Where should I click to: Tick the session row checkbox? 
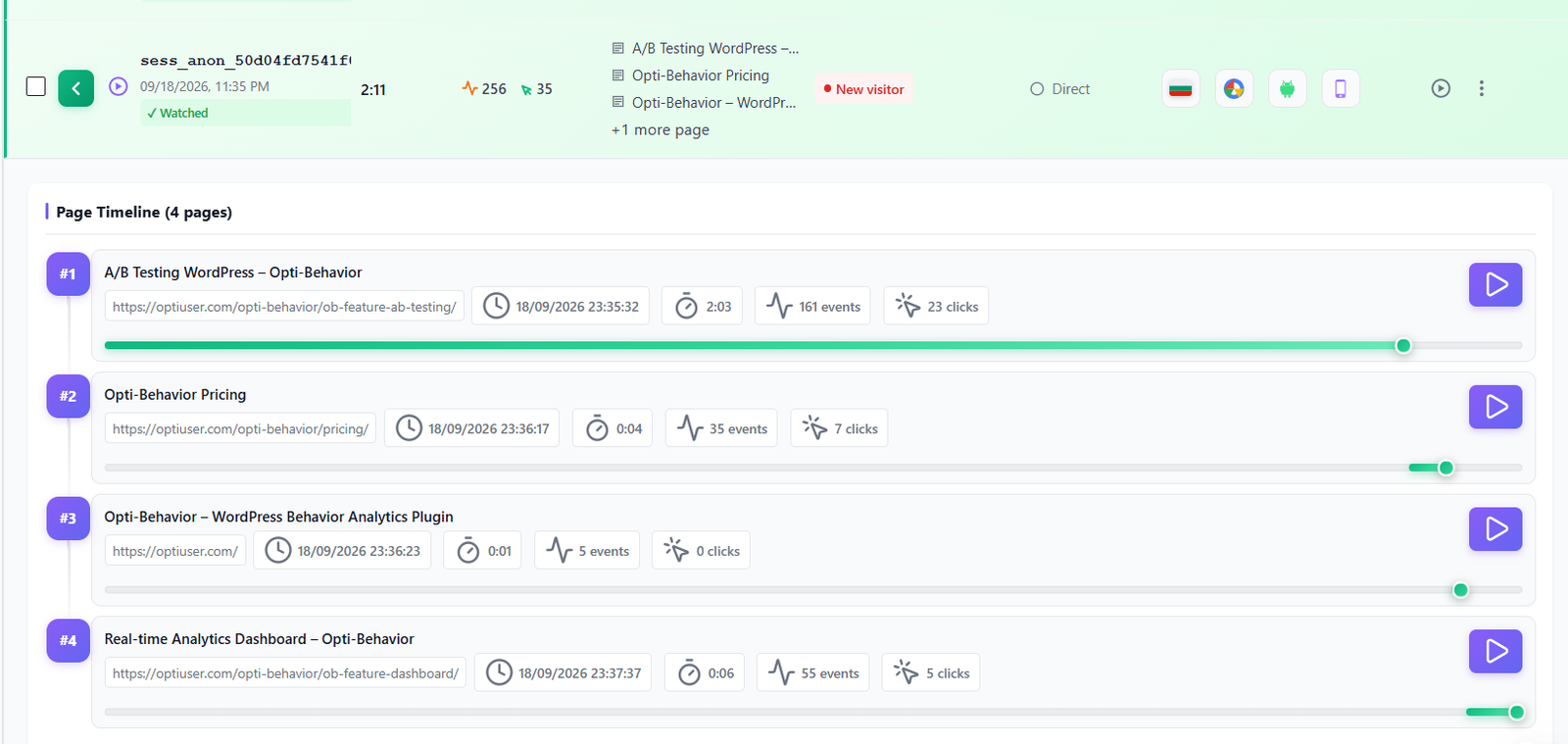(36, 87)
